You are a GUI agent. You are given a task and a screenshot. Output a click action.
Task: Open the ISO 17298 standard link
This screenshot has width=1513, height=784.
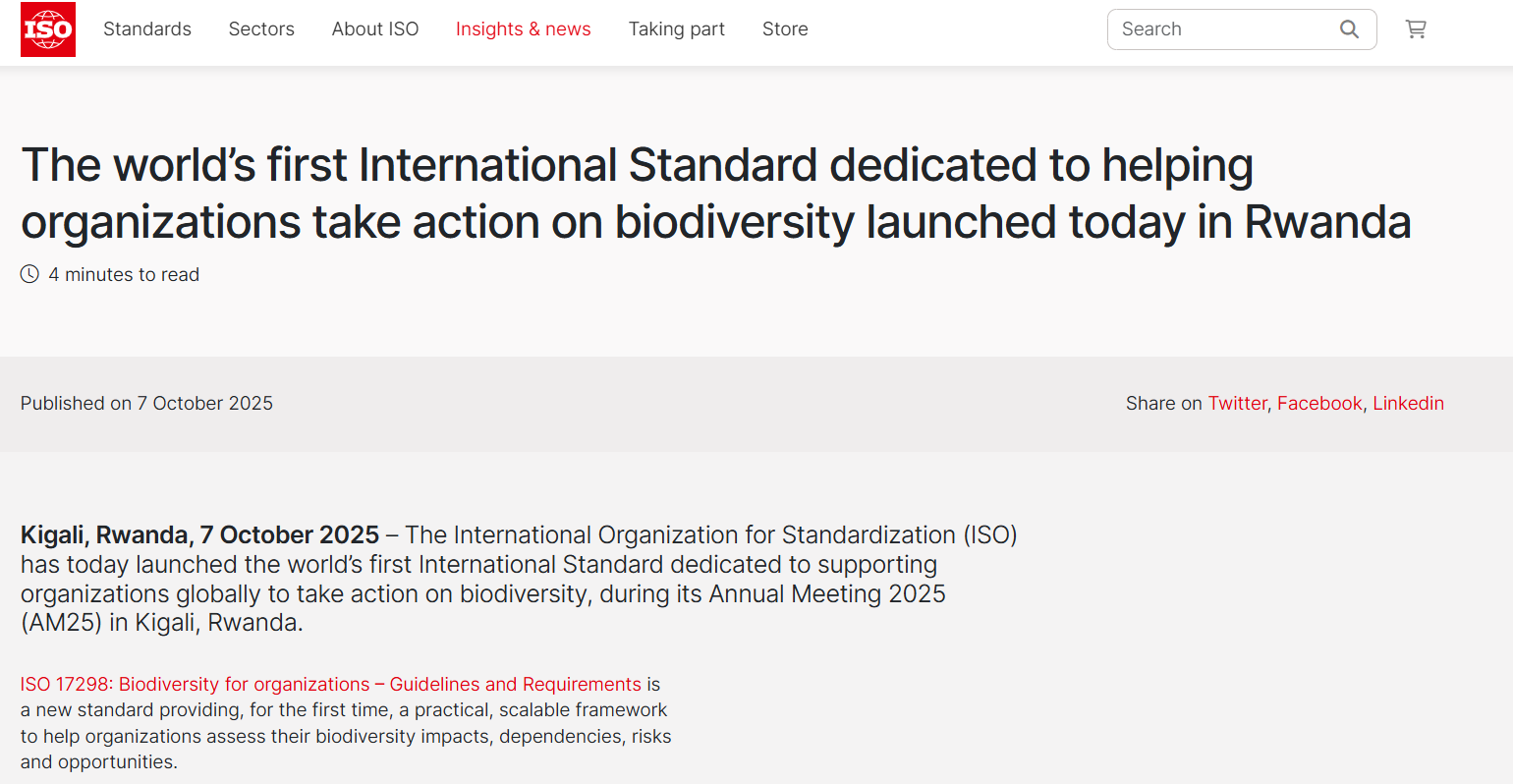[324, 683]
